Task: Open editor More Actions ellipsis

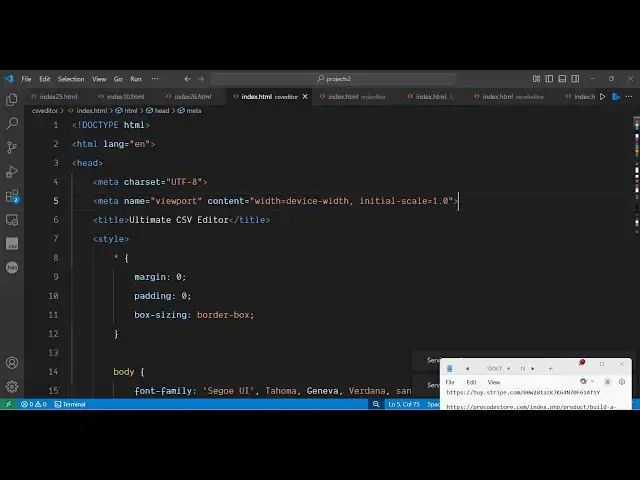Action: tap(629, 97)
